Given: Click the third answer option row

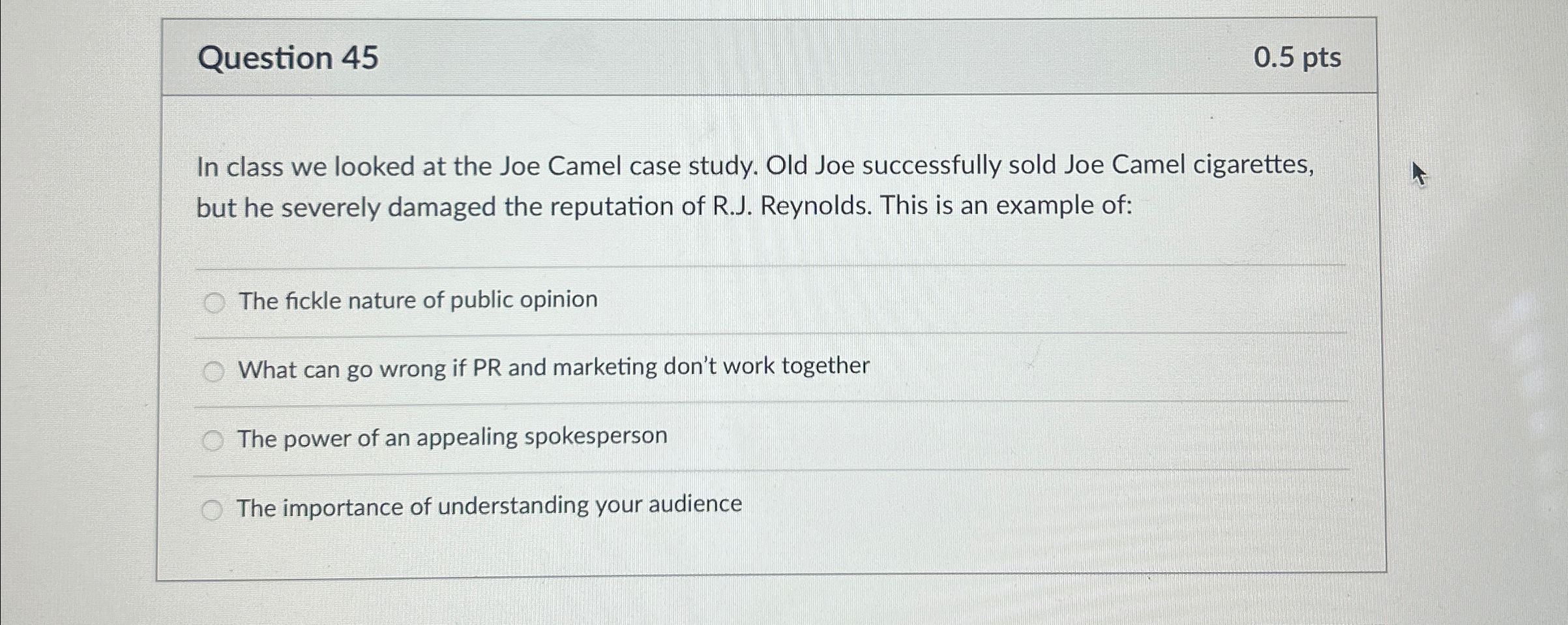Looking at the screenshot, I should click(452, 438).
